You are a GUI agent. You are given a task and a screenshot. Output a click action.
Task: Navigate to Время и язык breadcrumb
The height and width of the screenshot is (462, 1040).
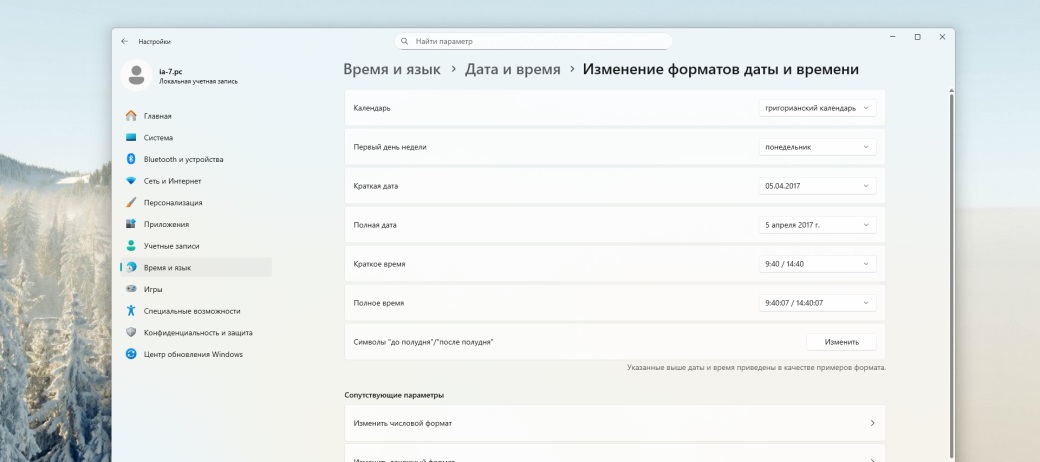[393, 70]
